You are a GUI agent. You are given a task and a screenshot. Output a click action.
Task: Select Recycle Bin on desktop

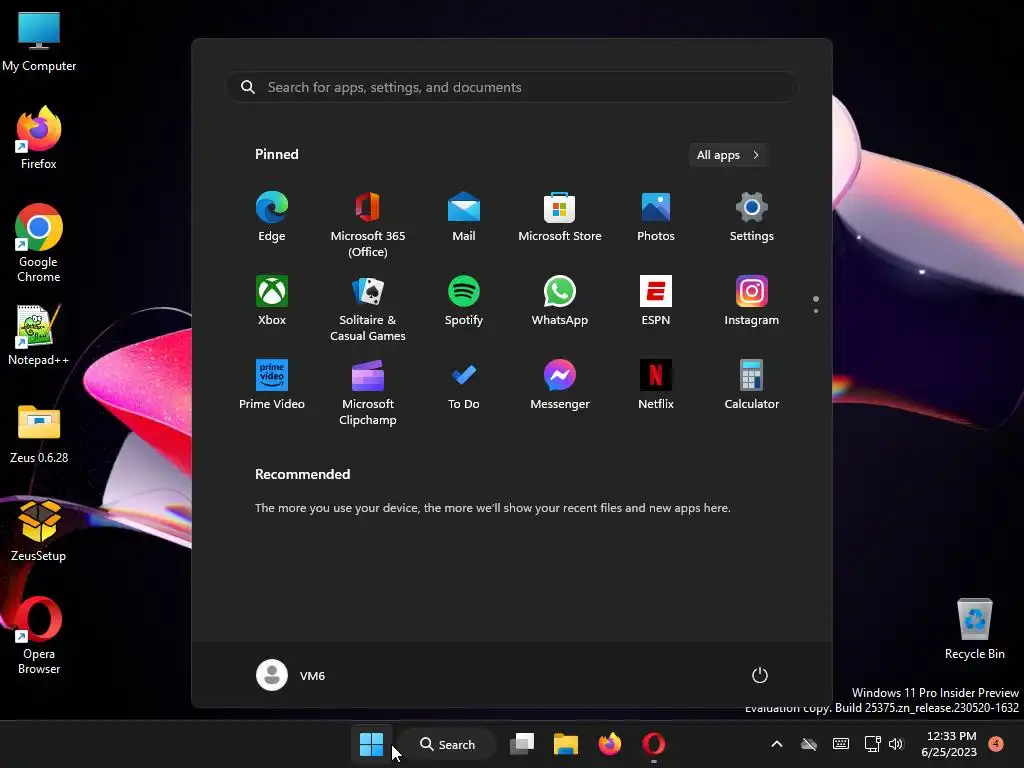974,629
